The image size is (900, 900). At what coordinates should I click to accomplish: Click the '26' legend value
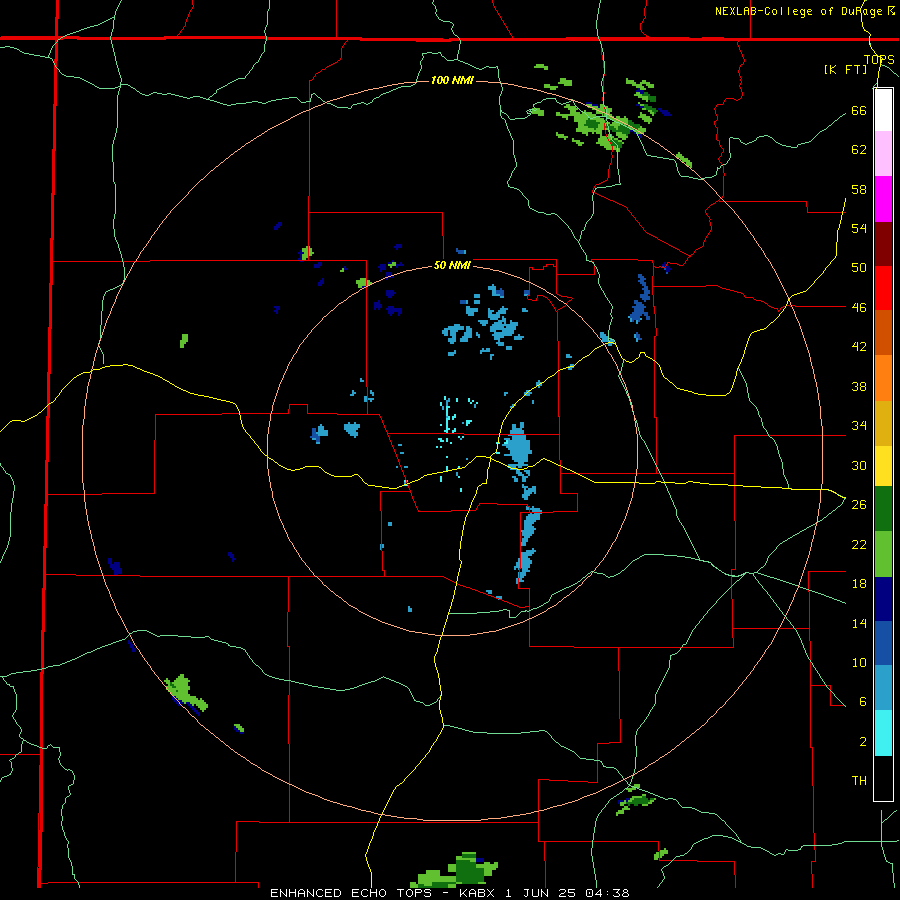tap(859, 505)
